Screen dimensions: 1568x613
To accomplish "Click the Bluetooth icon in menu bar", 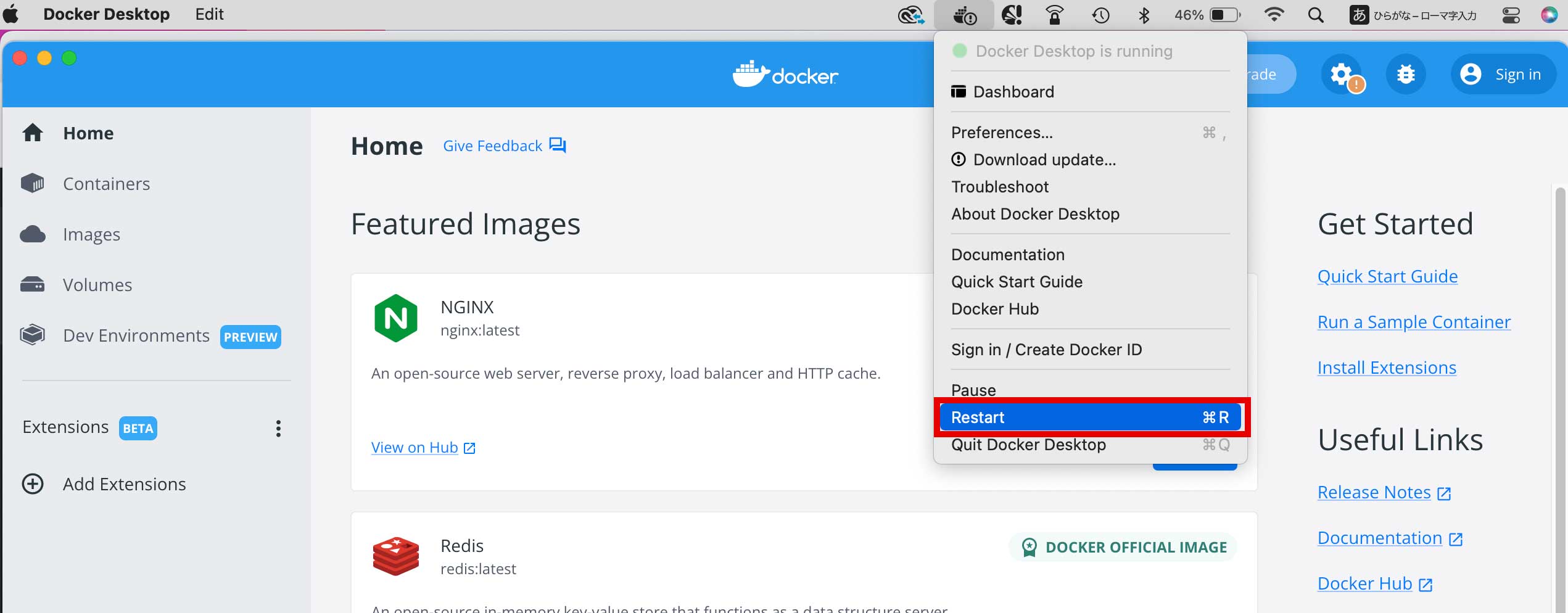I will click(x=1144, y=15).
